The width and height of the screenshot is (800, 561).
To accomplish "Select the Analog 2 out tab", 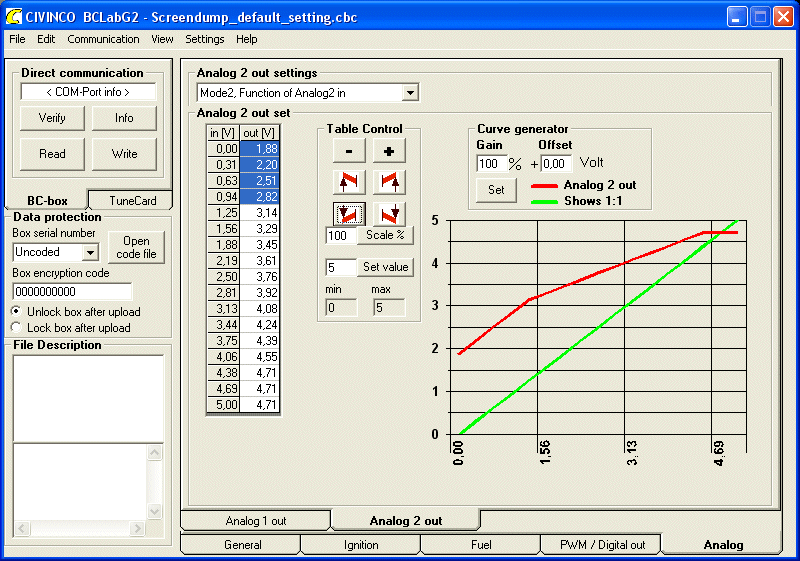I will click(406, 521).
